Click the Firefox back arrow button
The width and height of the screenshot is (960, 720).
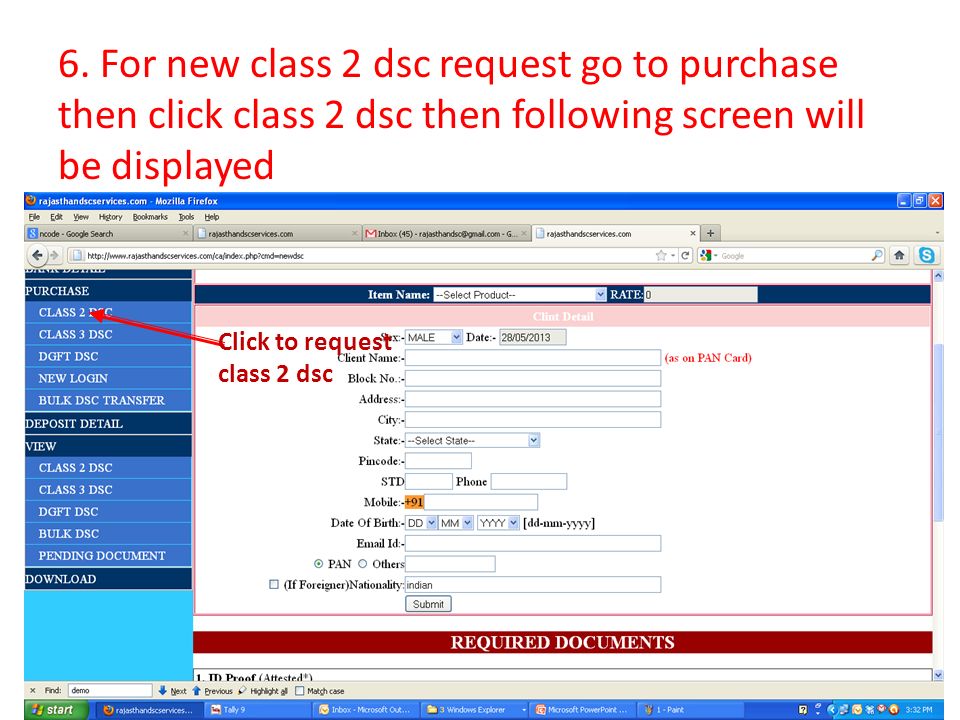(37, 255)
